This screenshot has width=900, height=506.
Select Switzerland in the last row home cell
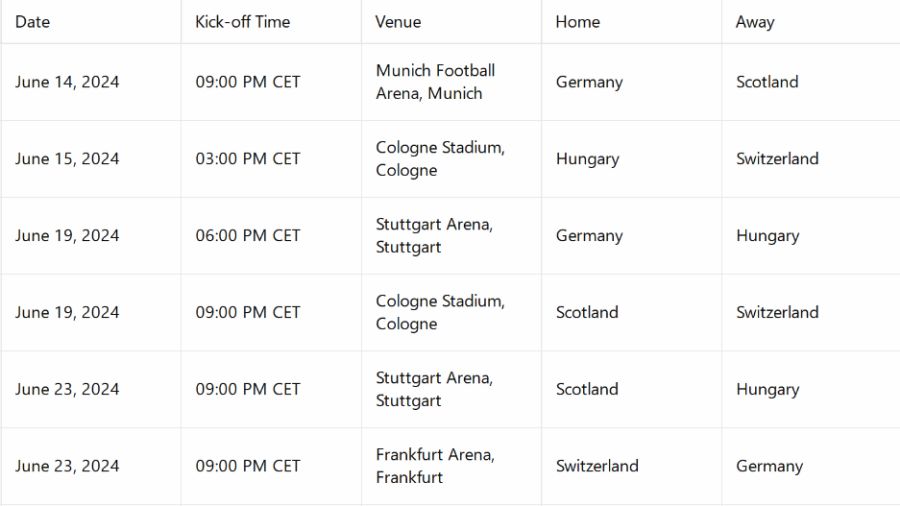pos(597,466)
